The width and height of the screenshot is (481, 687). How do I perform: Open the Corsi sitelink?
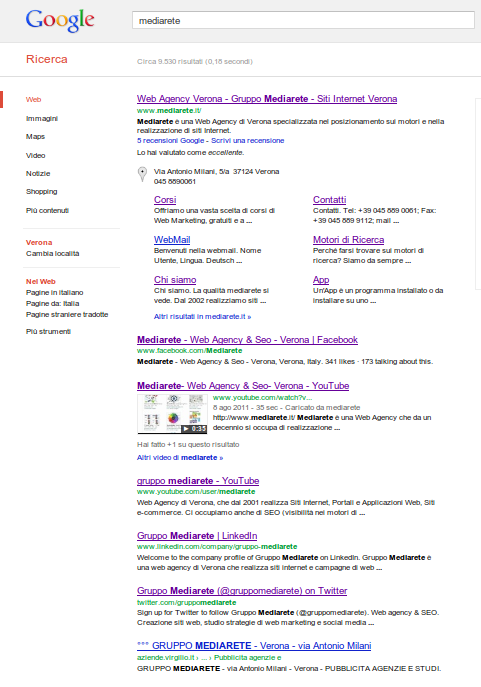165,200
